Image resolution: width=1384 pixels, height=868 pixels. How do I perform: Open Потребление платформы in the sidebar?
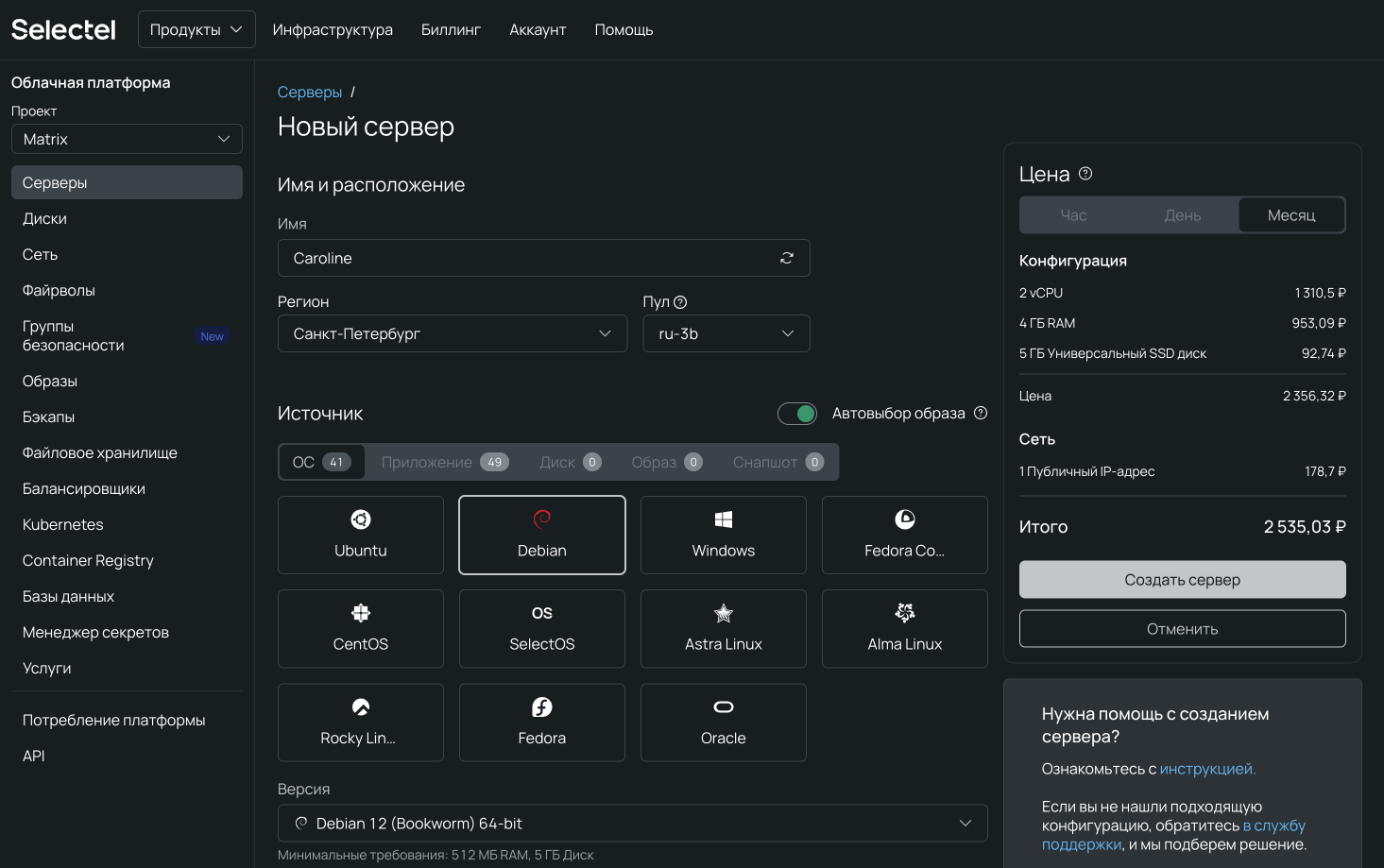tap(127, 720)
